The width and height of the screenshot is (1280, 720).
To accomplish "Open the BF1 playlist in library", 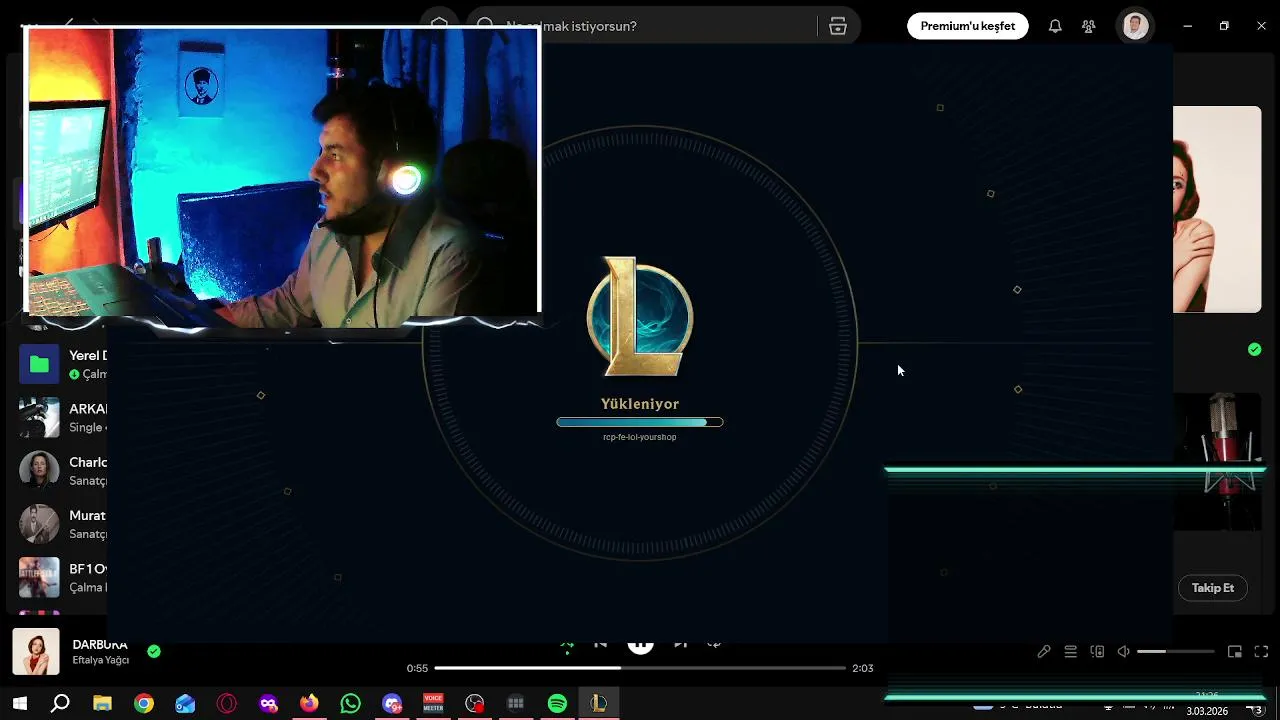I will point(62,578).
